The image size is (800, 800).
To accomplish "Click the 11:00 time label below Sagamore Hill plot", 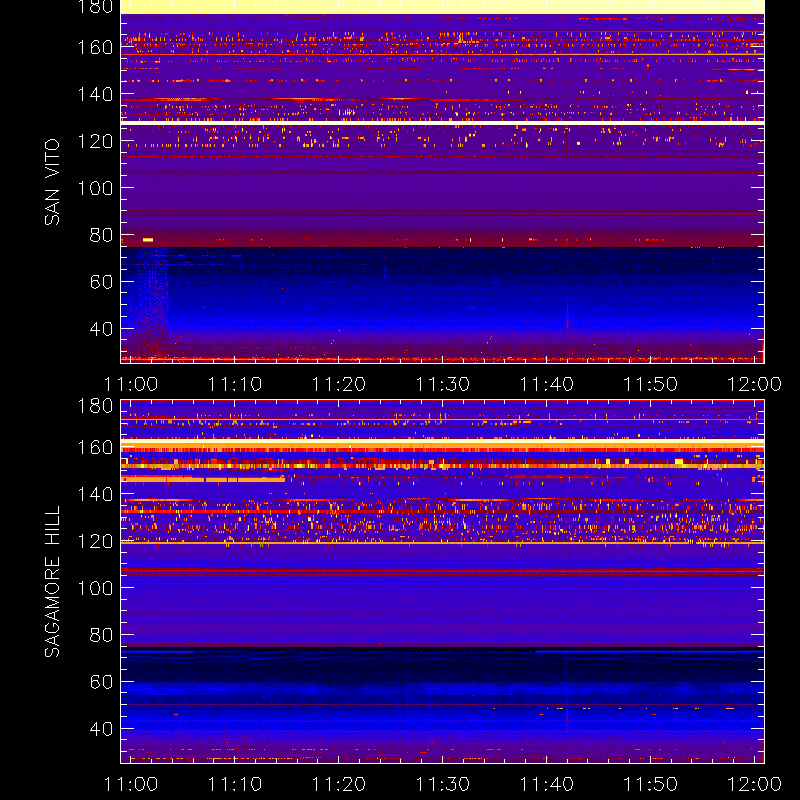I will [131, 784].
